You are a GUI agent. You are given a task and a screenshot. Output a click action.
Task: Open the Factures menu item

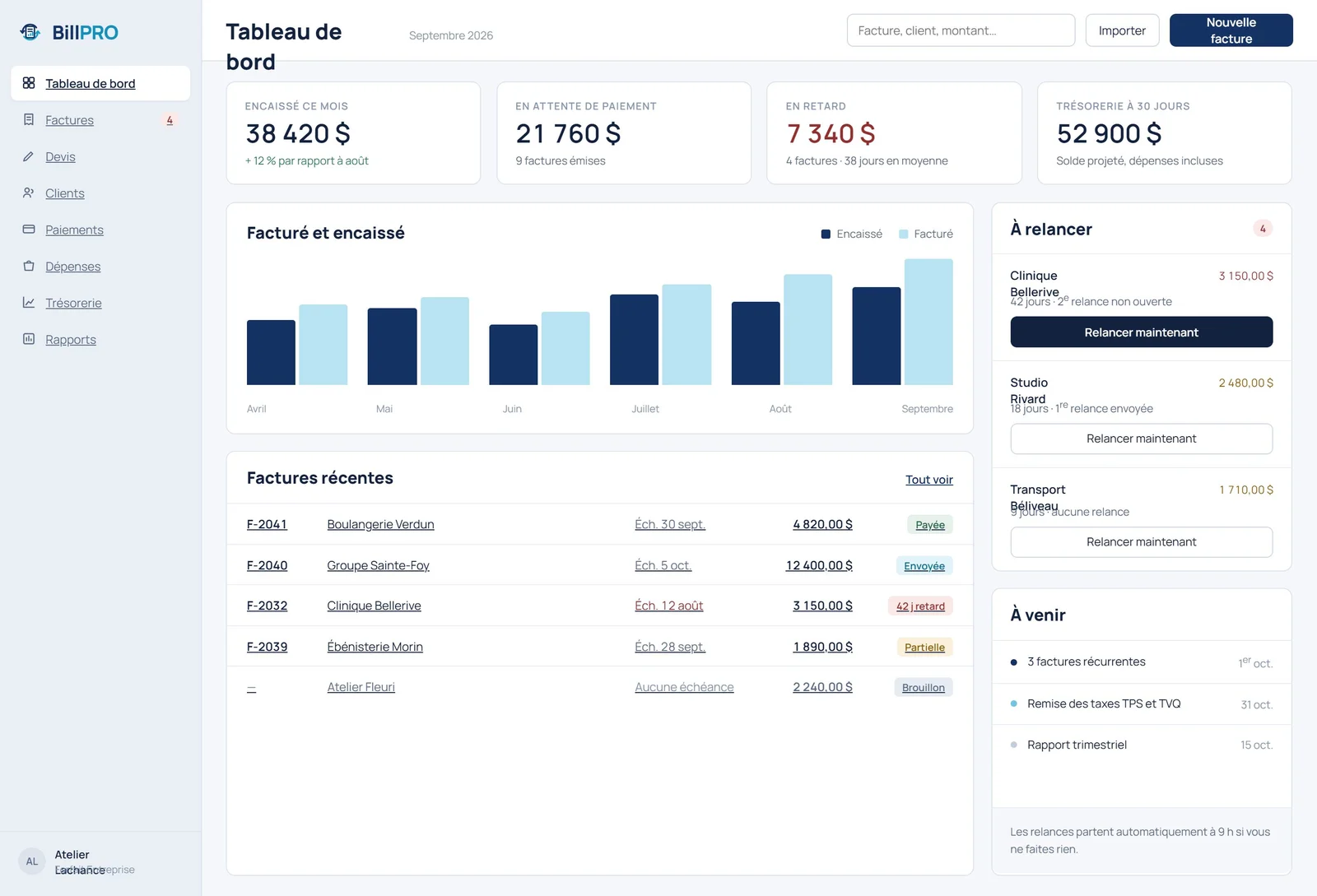[100, 120]
